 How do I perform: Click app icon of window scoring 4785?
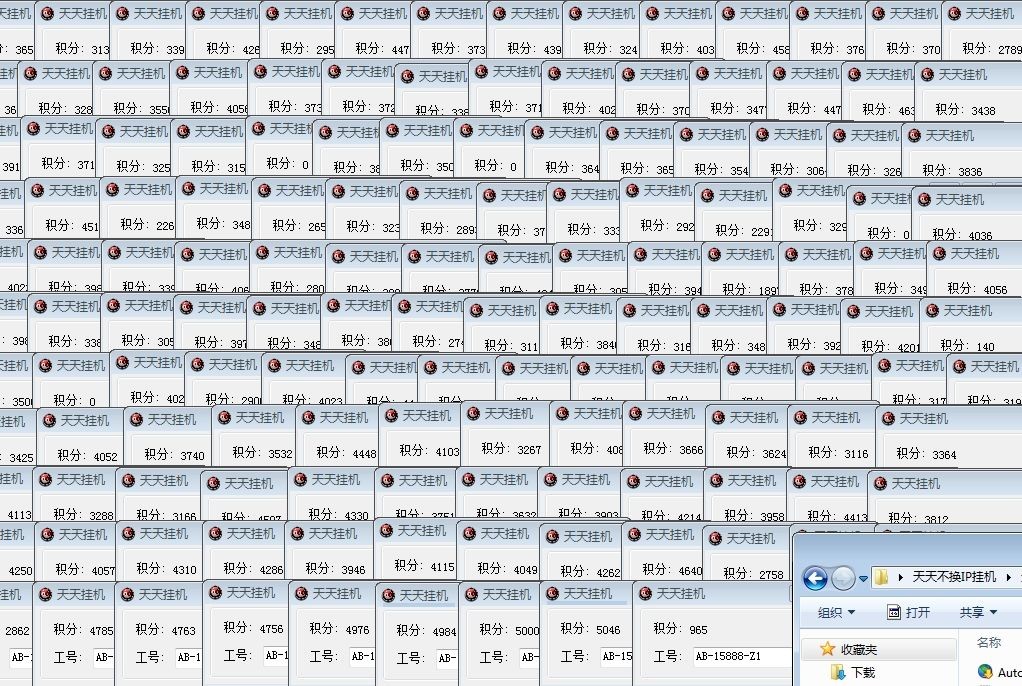[45, 594]
